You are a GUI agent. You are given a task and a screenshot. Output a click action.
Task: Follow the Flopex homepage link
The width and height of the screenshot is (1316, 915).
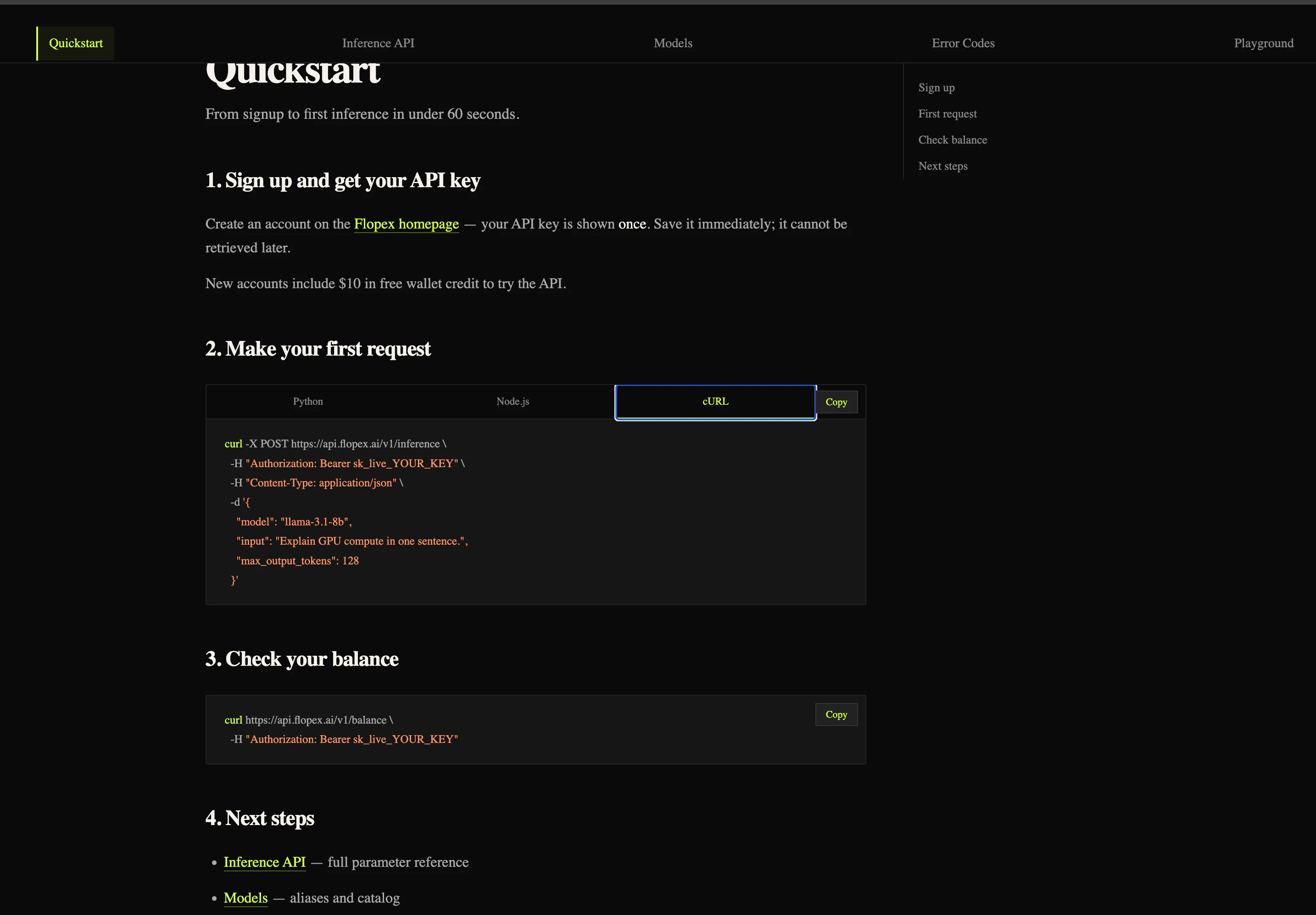click(x=406, y=224)
